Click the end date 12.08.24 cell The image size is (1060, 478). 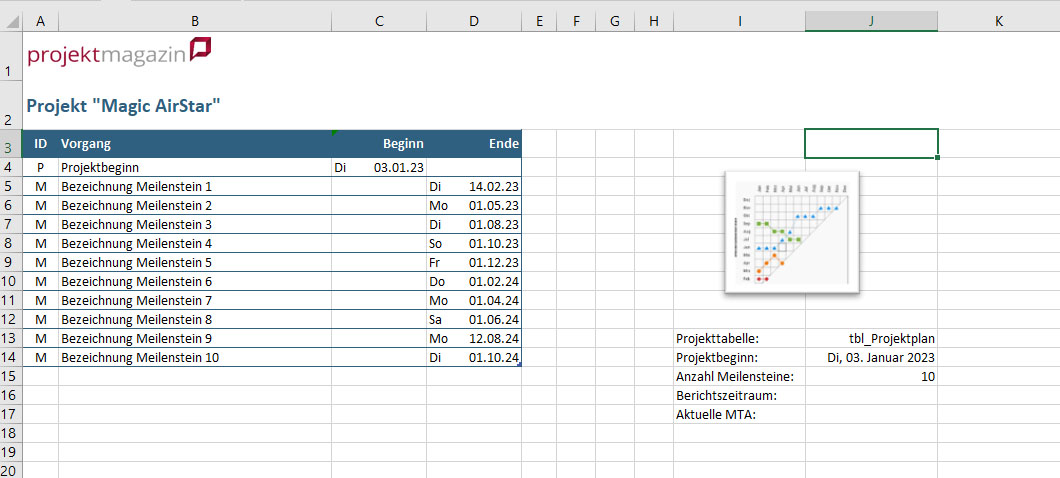point(474,338)
